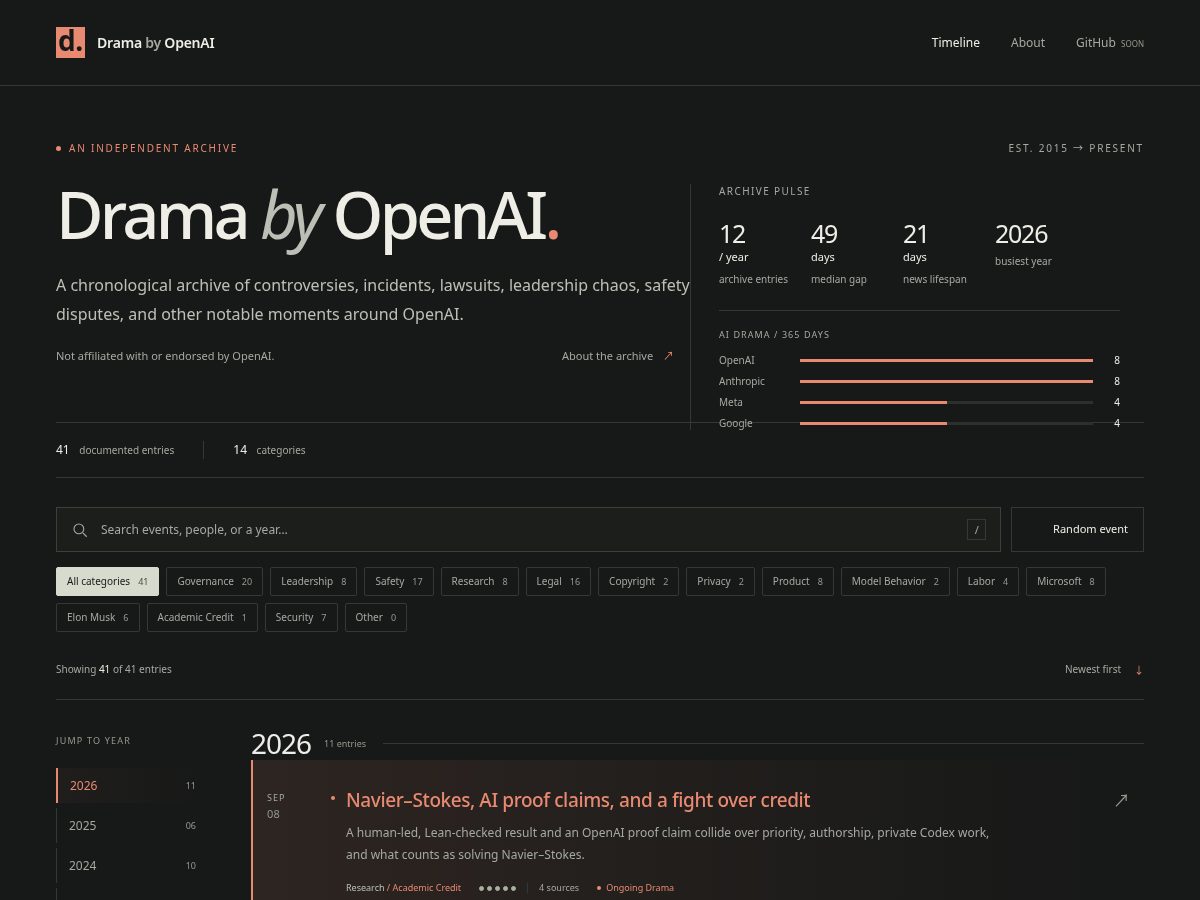Screen dimensions: 1200x900
Task: Click the 'Showing 41 of 41 entries' text
Action: 114,669
